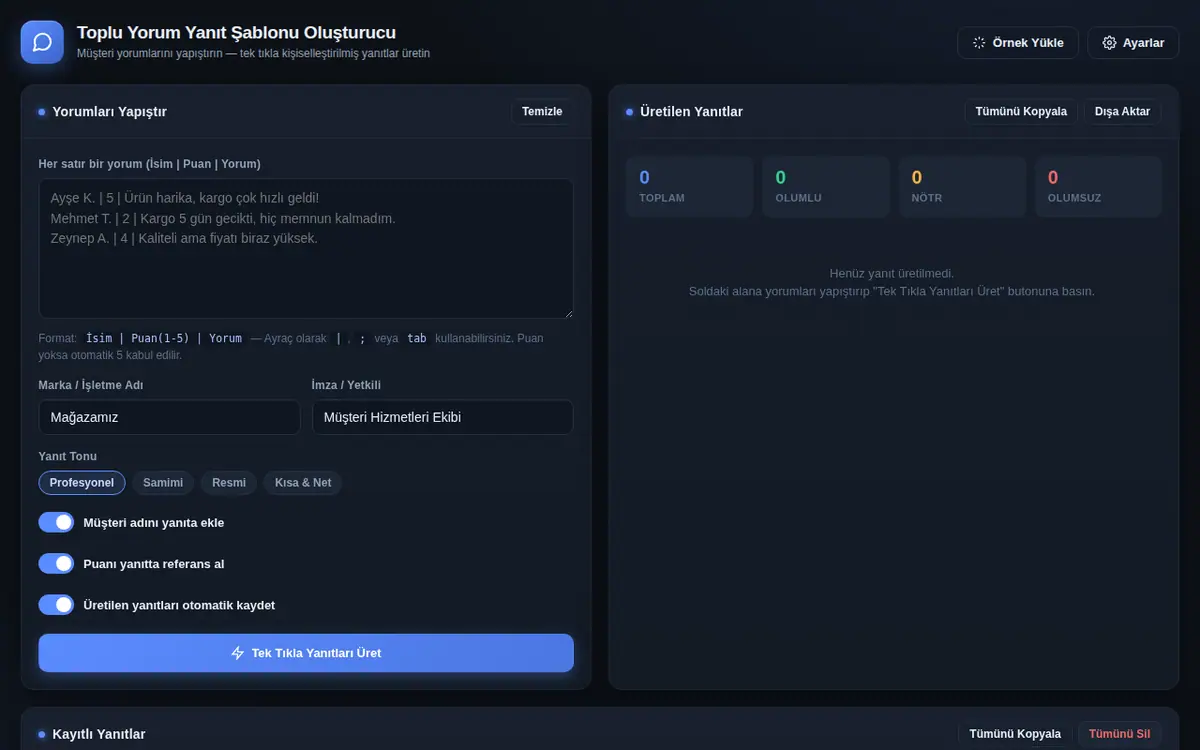Click the 'Marka / İşletme Adı' input field
1200x750 pixels.
tap(169, 418)
